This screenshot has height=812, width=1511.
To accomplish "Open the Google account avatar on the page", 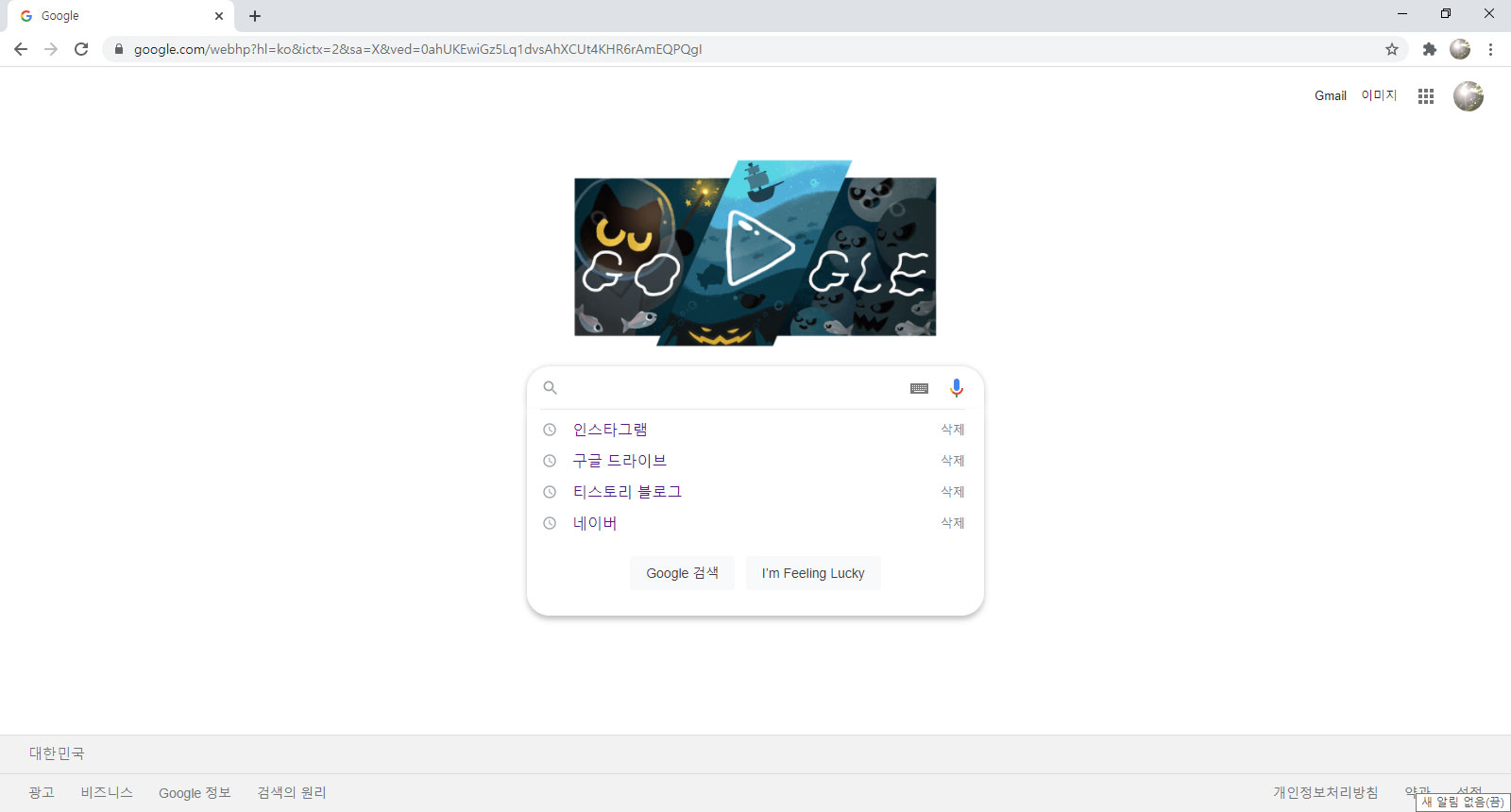I will pos(1469,96).
